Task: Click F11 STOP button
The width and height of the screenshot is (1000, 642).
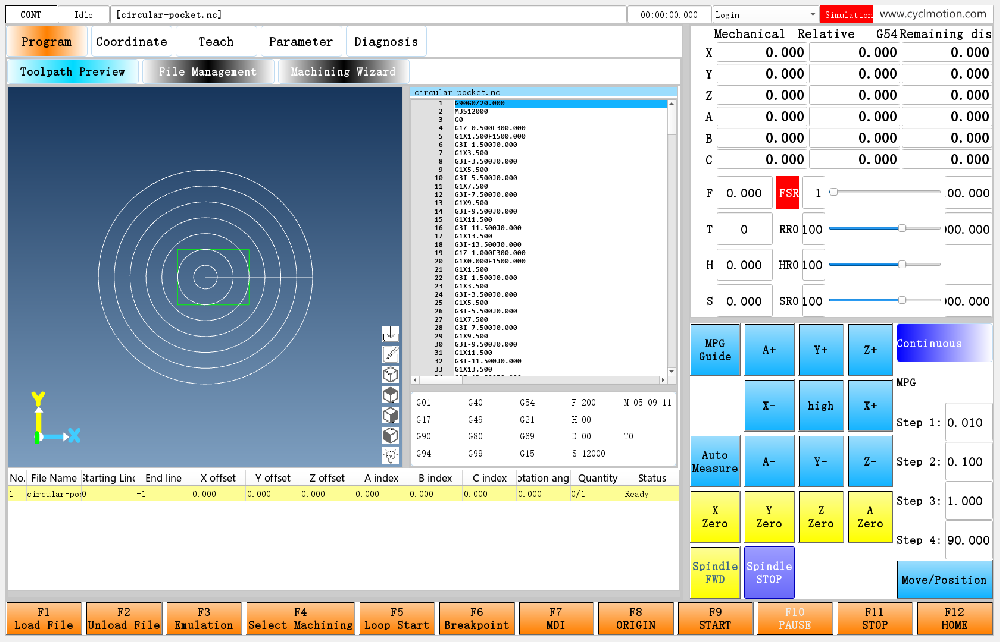Action: [x=874, y=618]
